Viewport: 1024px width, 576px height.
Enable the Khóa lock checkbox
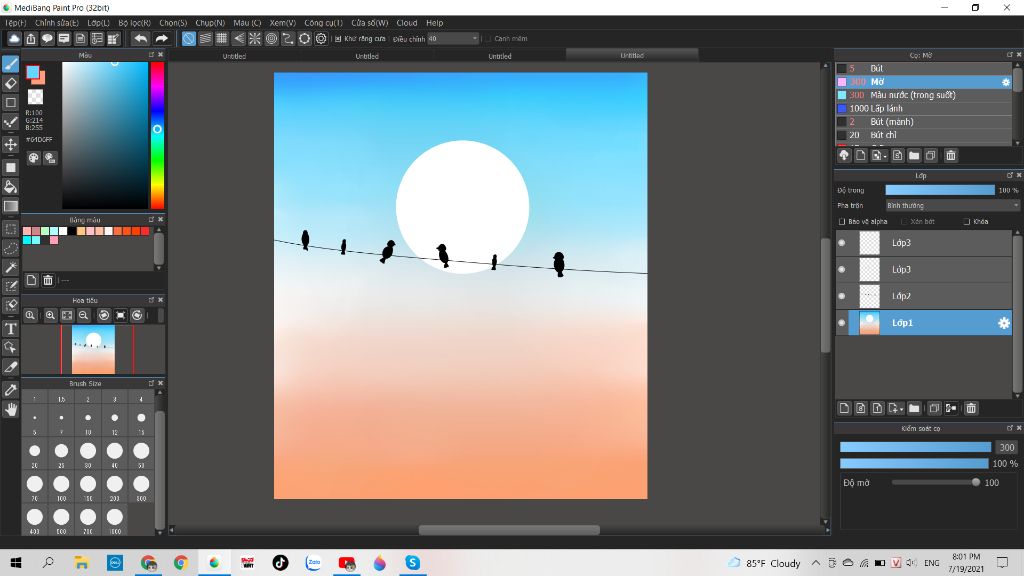pyautogui.click(x=967, y=222)
